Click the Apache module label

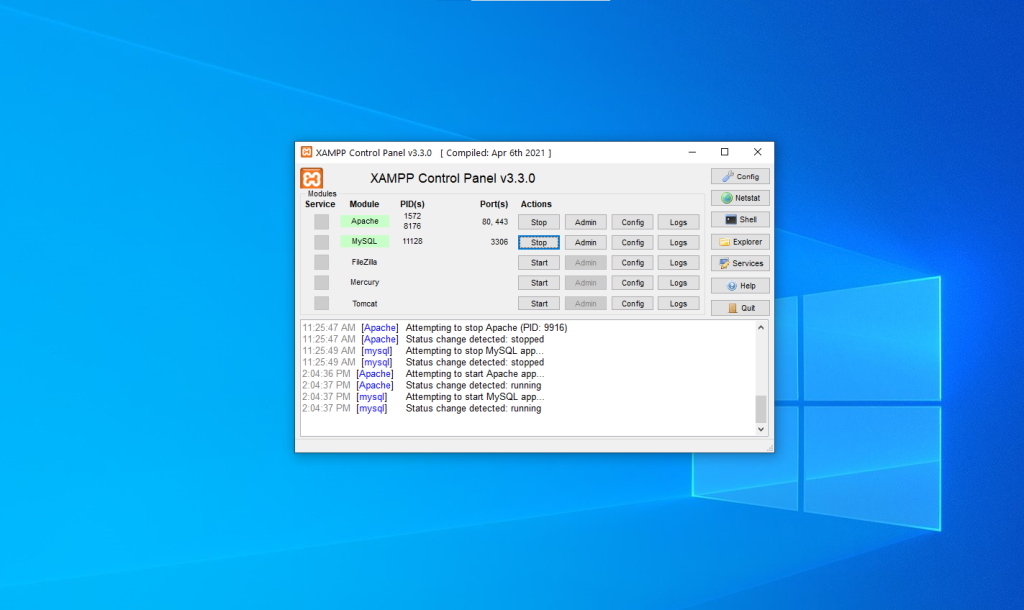point(364,221)
